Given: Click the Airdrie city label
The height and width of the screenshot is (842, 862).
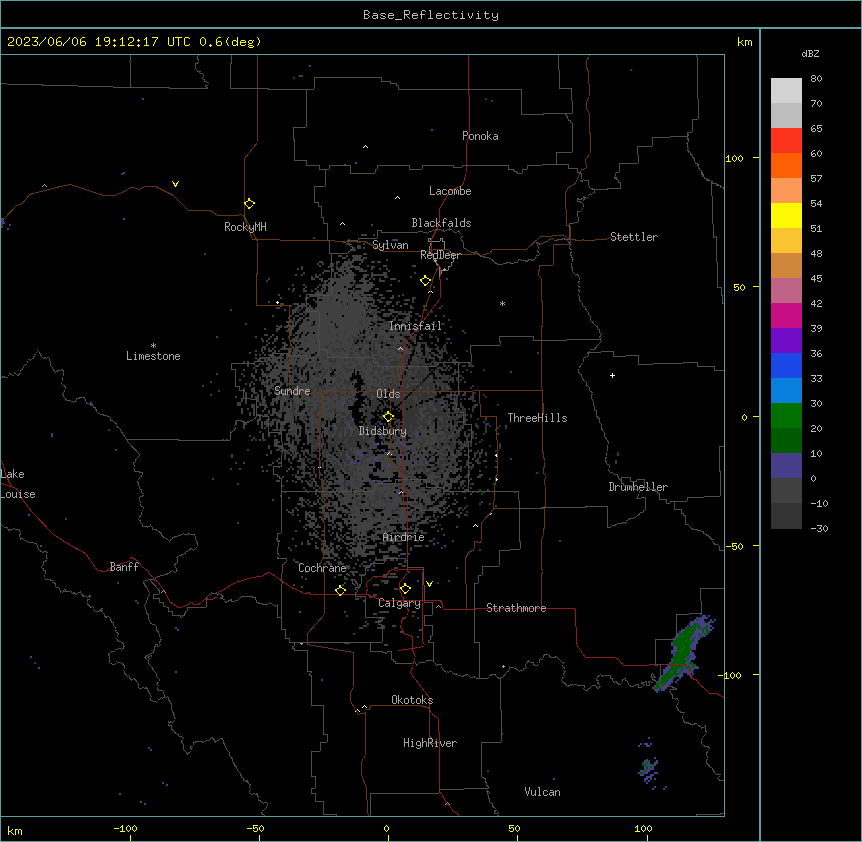Looking at the screenshot, I should [404, 537].
